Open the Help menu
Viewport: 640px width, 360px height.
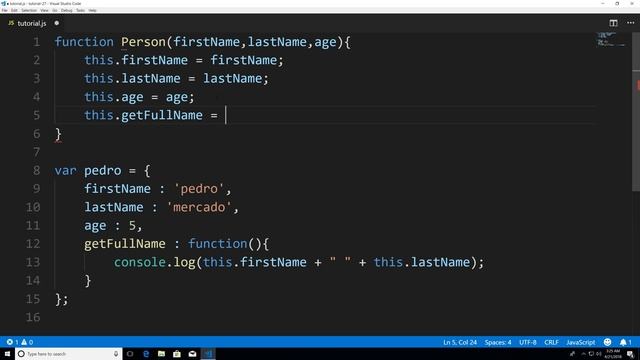click(93, 10)
